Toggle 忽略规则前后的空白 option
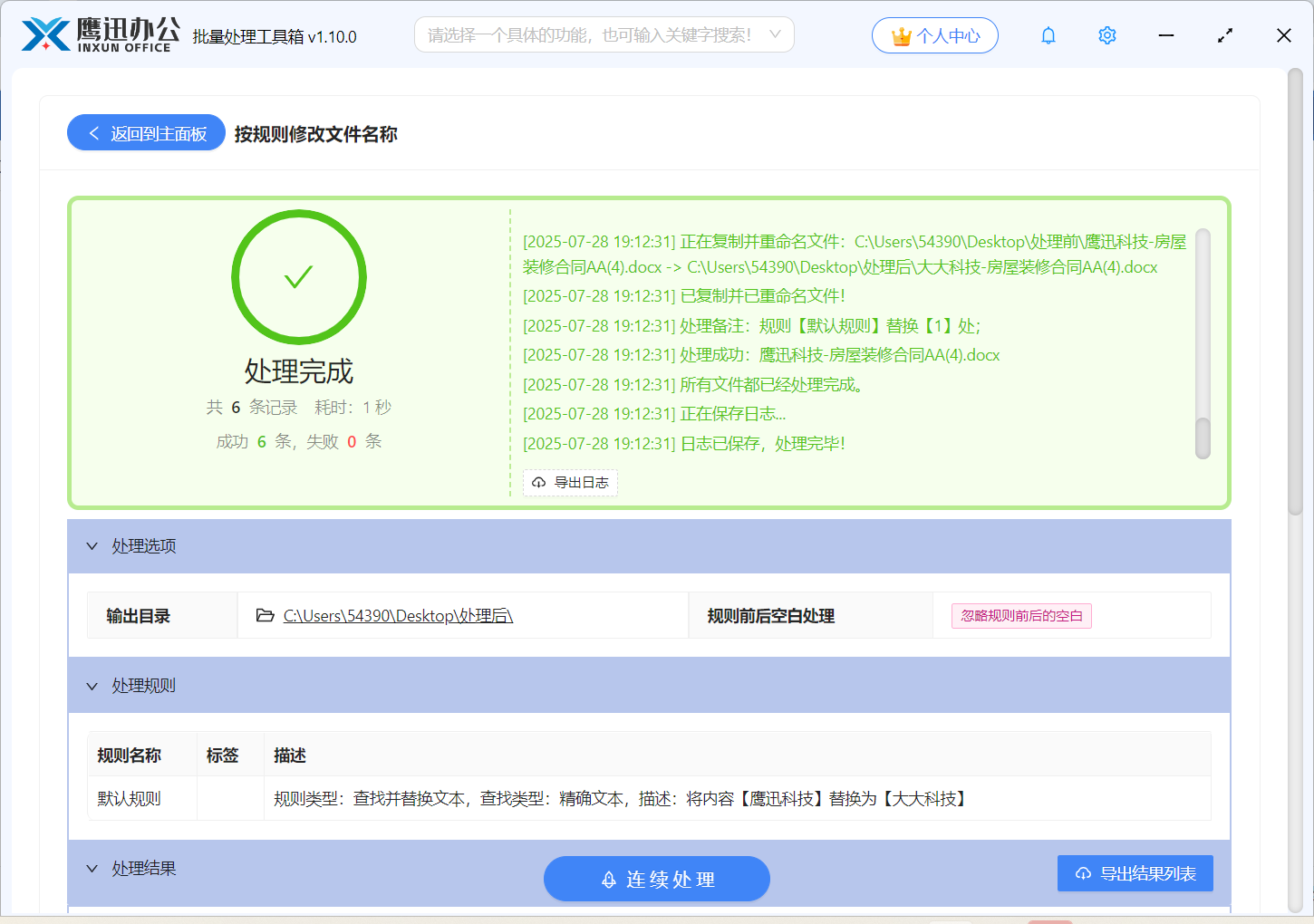 pos(1020,615)
